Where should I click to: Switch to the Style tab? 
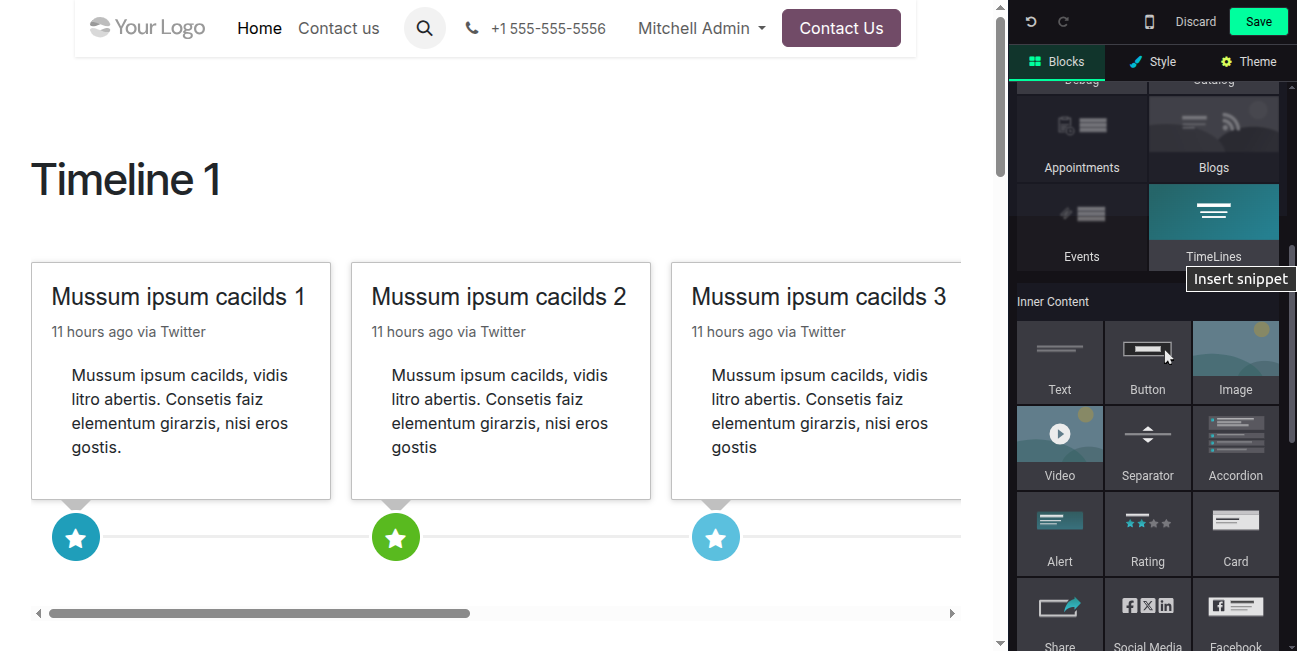(x=1153, y=62)
